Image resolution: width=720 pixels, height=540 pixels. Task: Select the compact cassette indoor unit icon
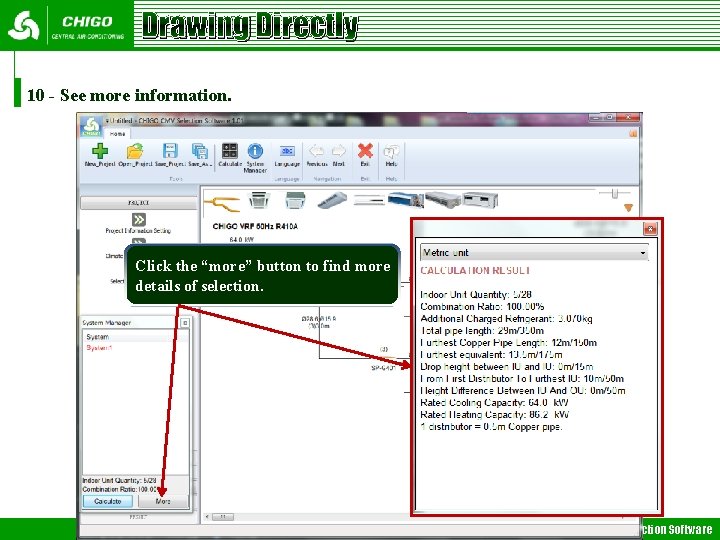[295, 200]
